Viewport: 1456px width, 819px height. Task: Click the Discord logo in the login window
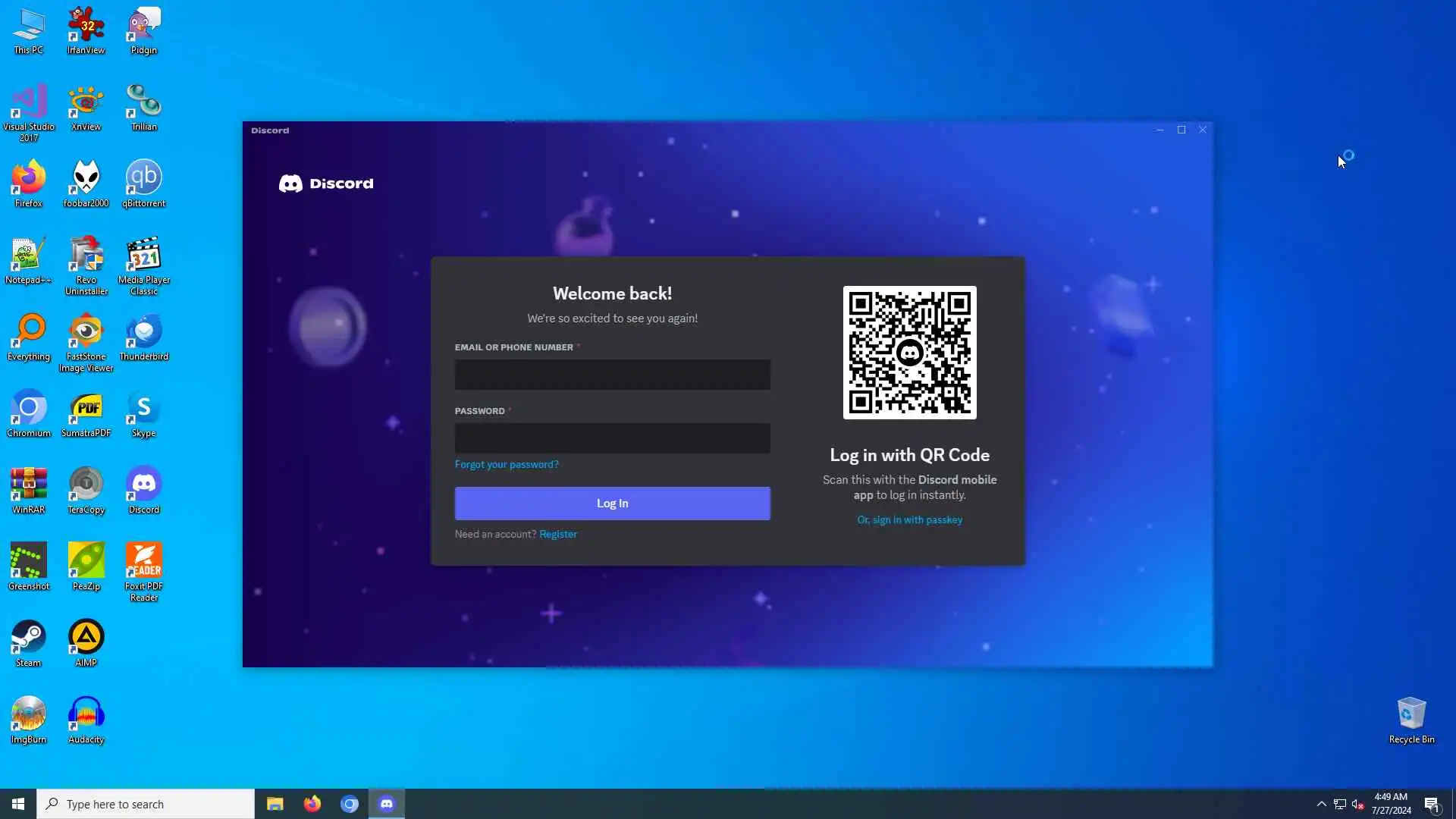pyautogui.click(x=326, y=184)
